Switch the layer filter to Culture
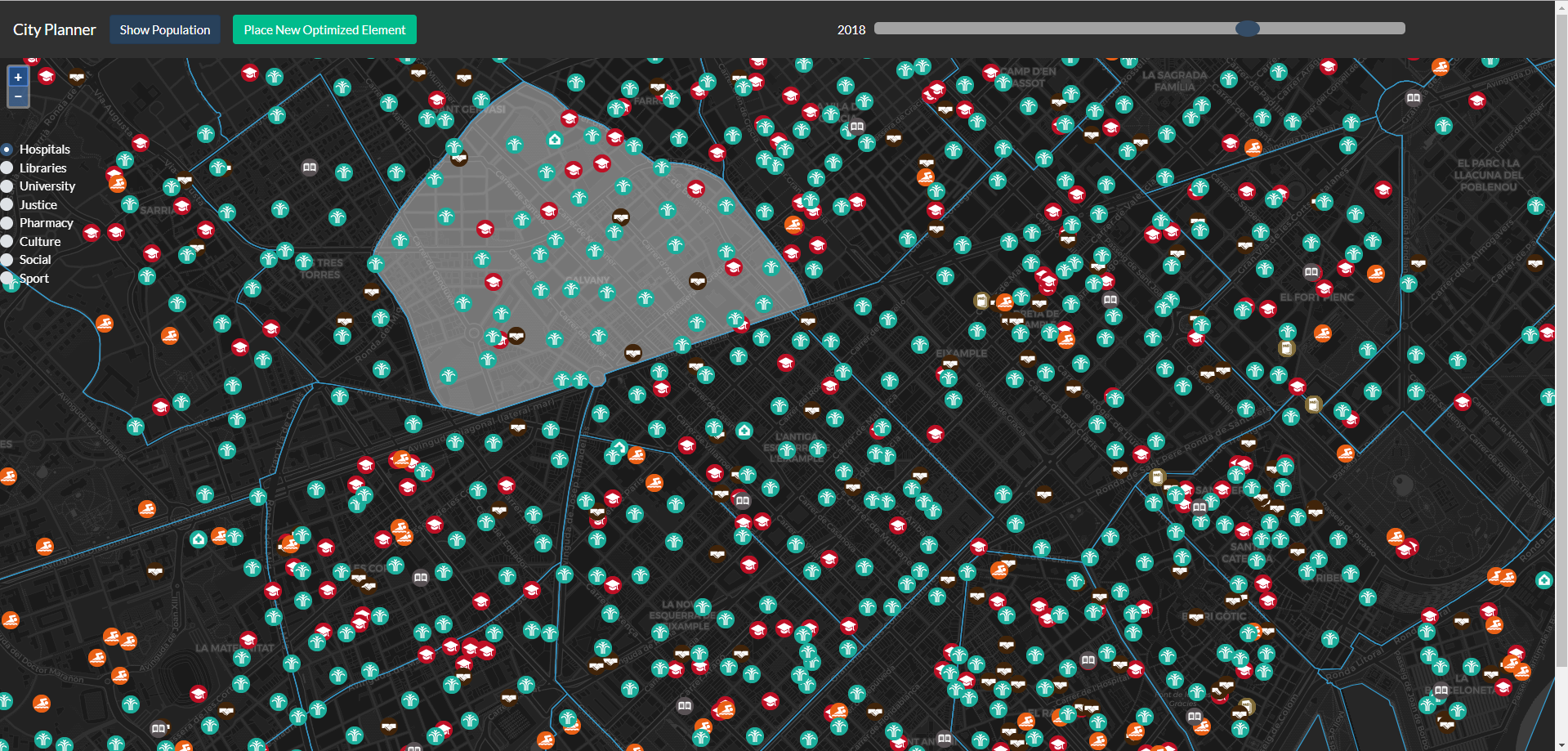This screenshot has height=751, width=1568. [x=7, y=241]
